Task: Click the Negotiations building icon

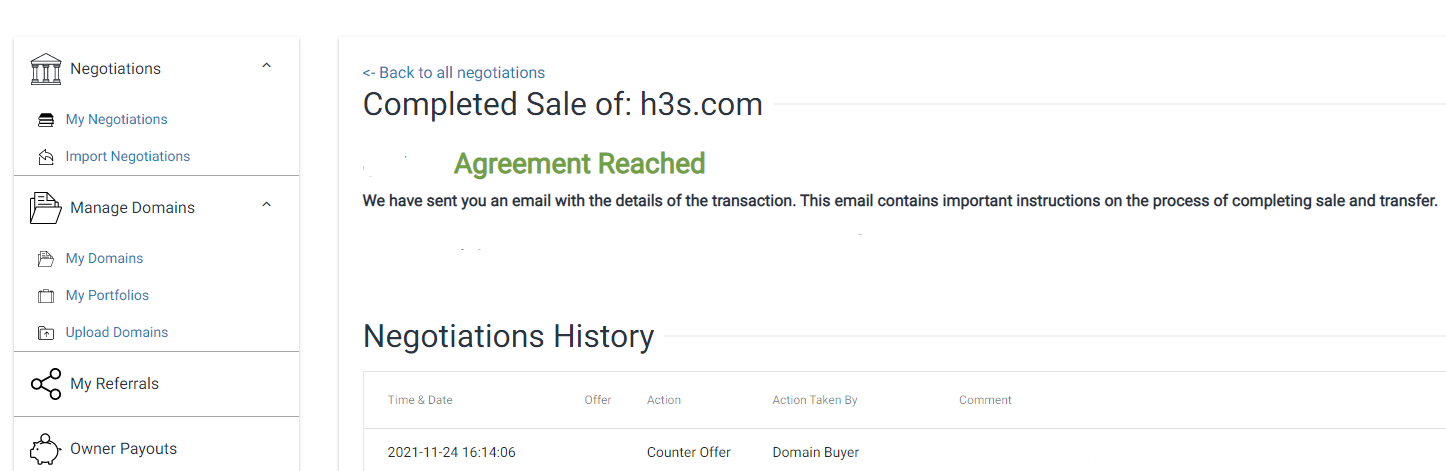Action: (46, 69)
